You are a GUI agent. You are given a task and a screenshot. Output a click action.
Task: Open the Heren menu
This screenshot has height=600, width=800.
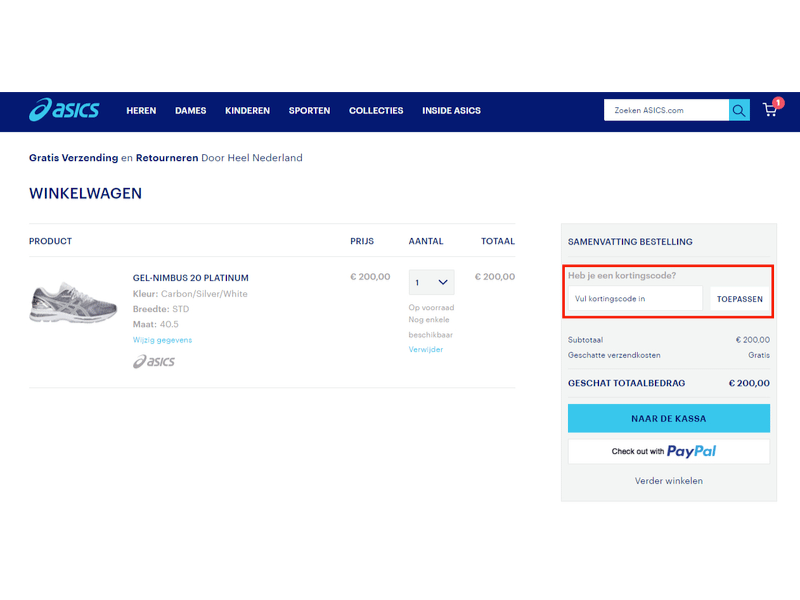click(141, 111)
